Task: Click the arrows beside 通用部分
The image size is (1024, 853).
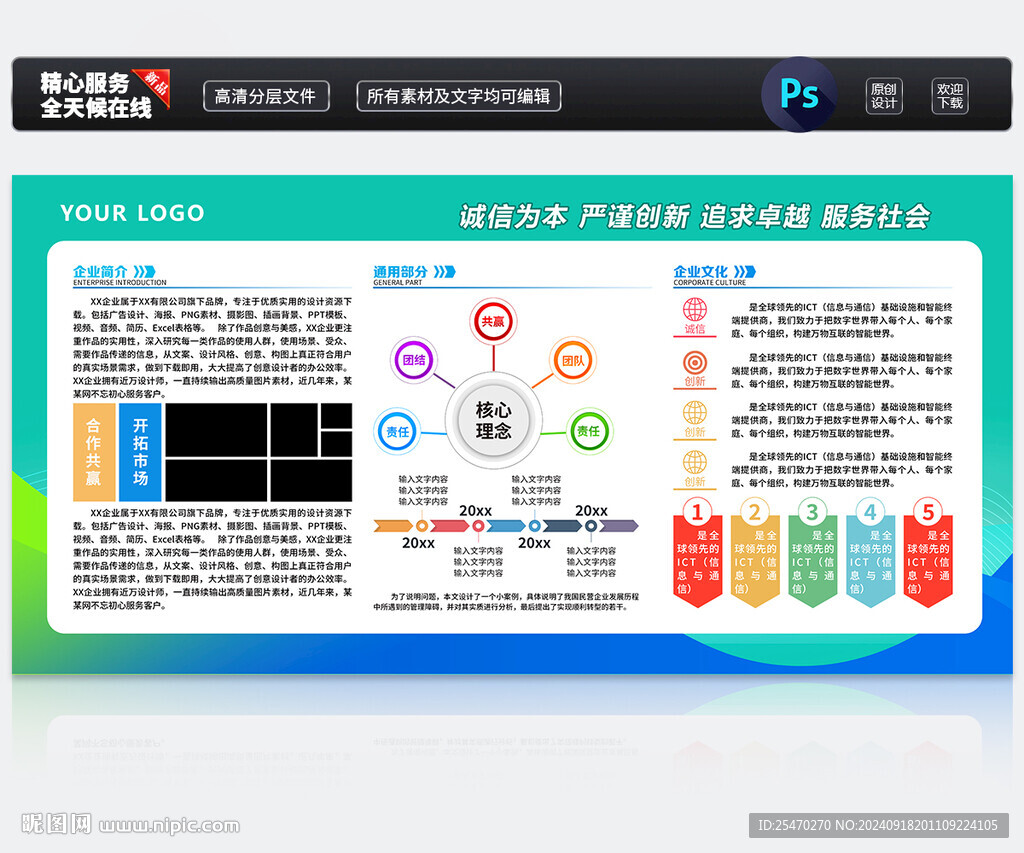Action: click(445, 271)
